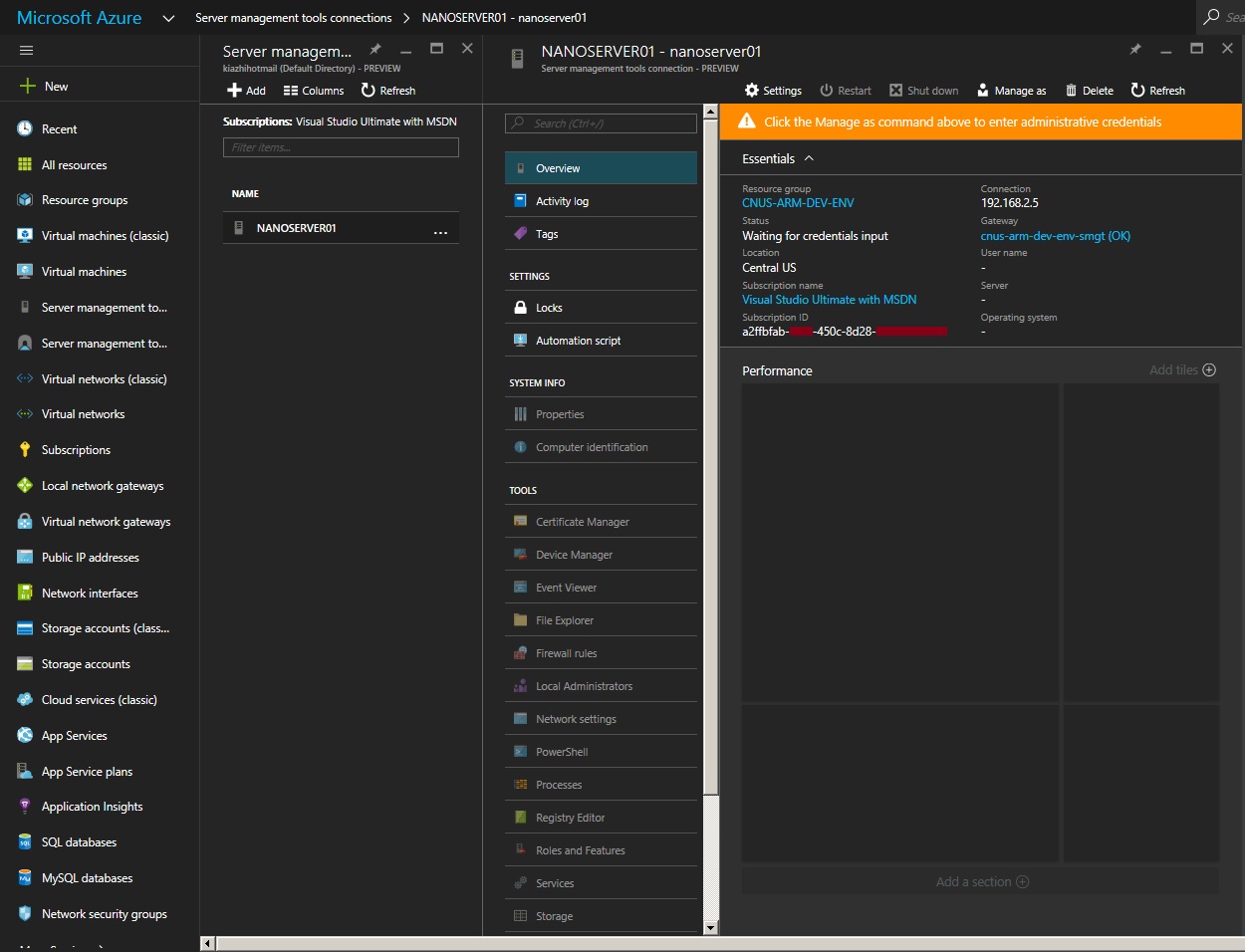Select the Overview menu item
Viewport: 1245px width, 952px height.
coord(601,168)
